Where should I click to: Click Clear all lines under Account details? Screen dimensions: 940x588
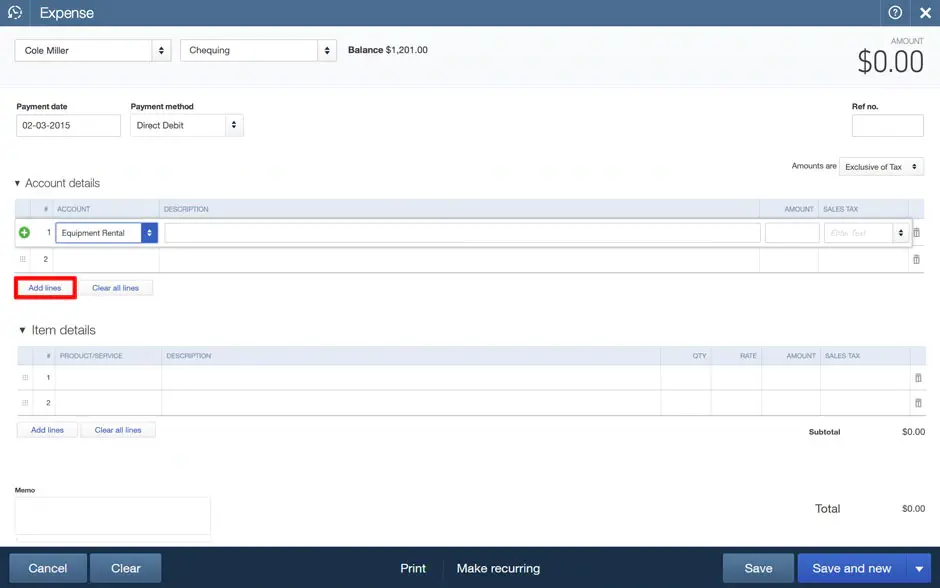pyautogui.click(x=116, y=288)
